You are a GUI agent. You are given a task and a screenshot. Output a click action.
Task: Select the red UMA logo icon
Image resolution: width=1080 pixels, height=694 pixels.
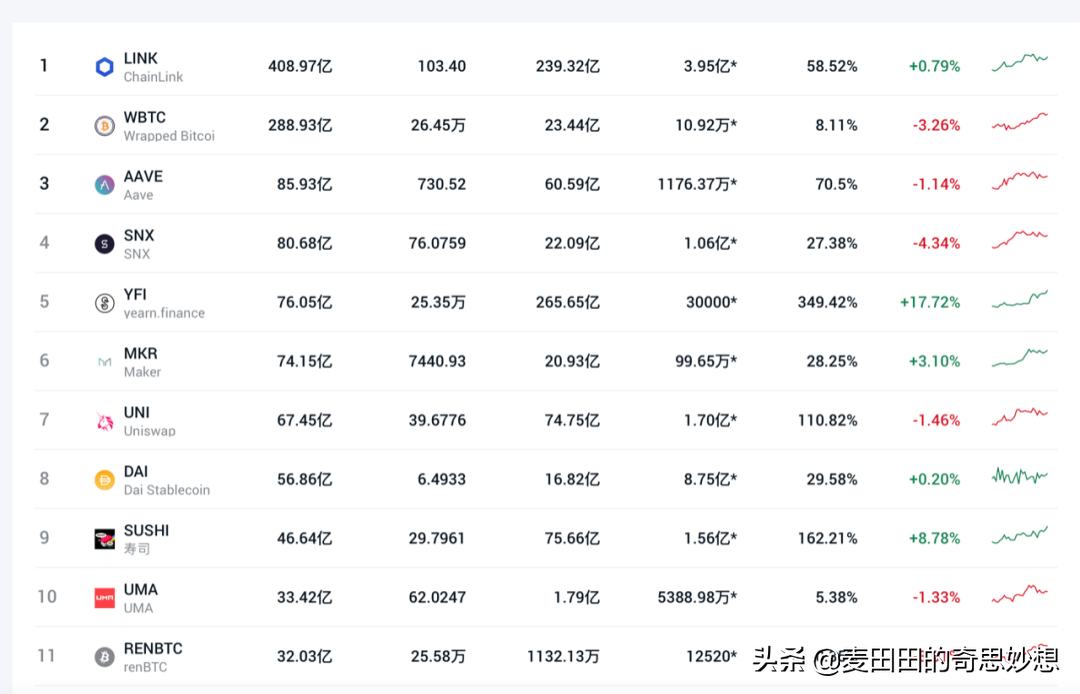coord(104,598)
